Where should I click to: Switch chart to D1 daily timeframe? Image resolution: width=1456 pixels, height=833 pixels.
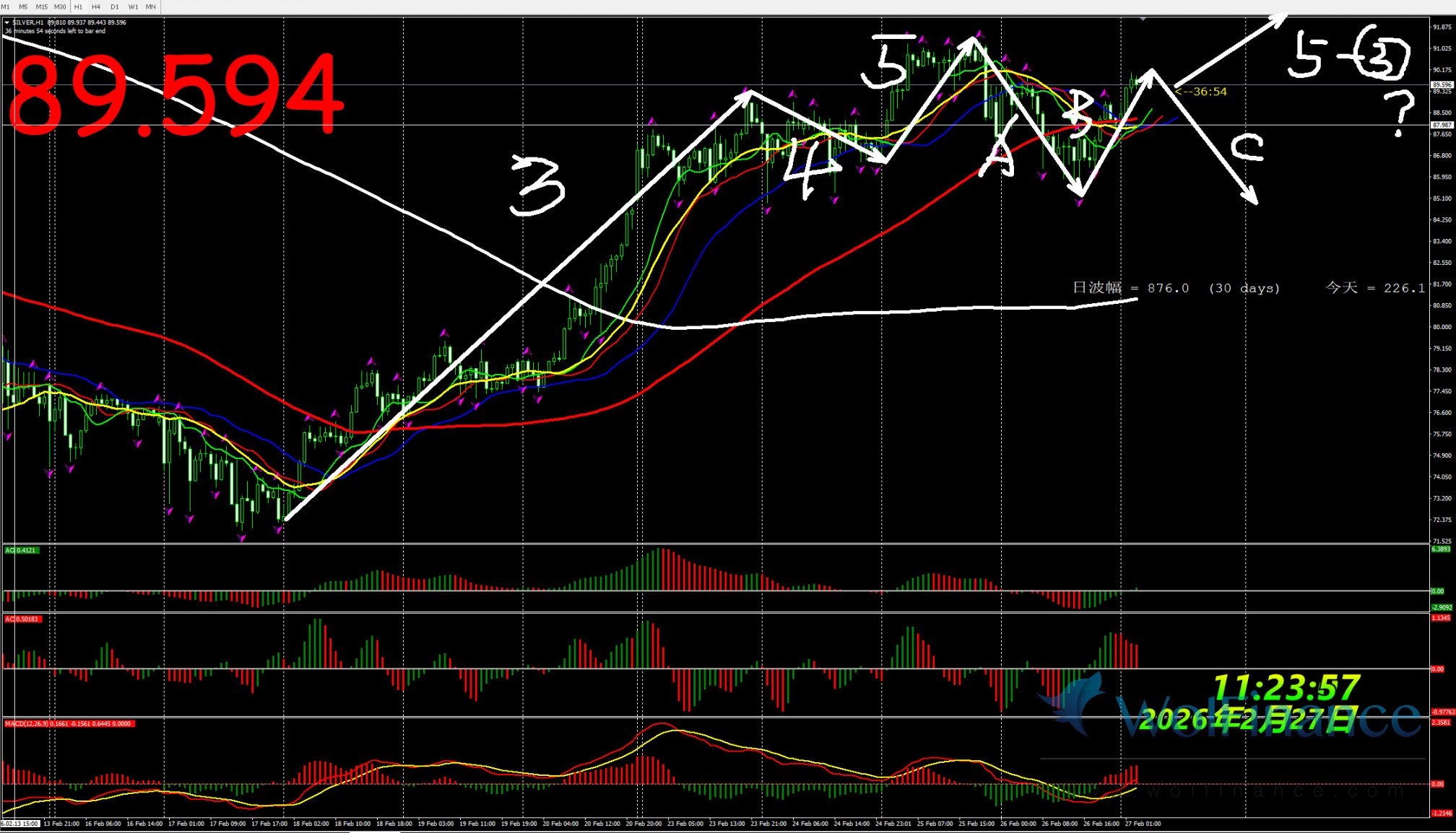pyautogui.click(x=115, y=6)
